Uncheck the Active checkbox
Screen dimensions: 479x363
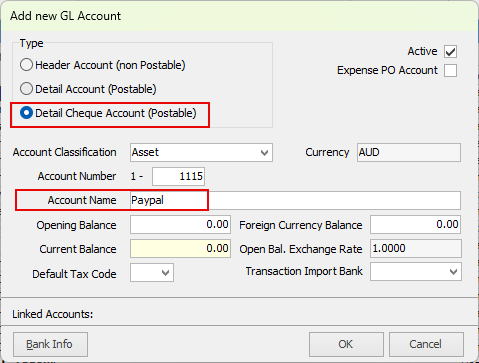(450, 52)
